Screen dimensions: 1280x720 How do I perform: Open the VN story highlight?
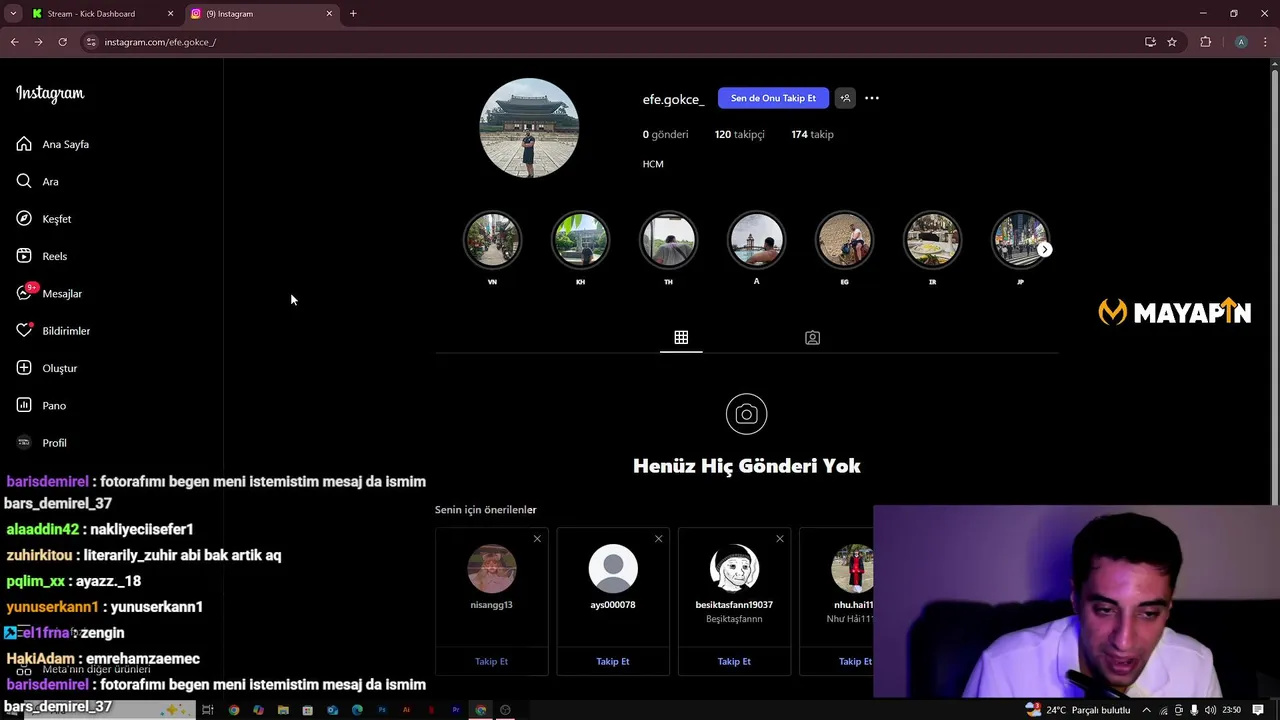(x=492, y=240)
